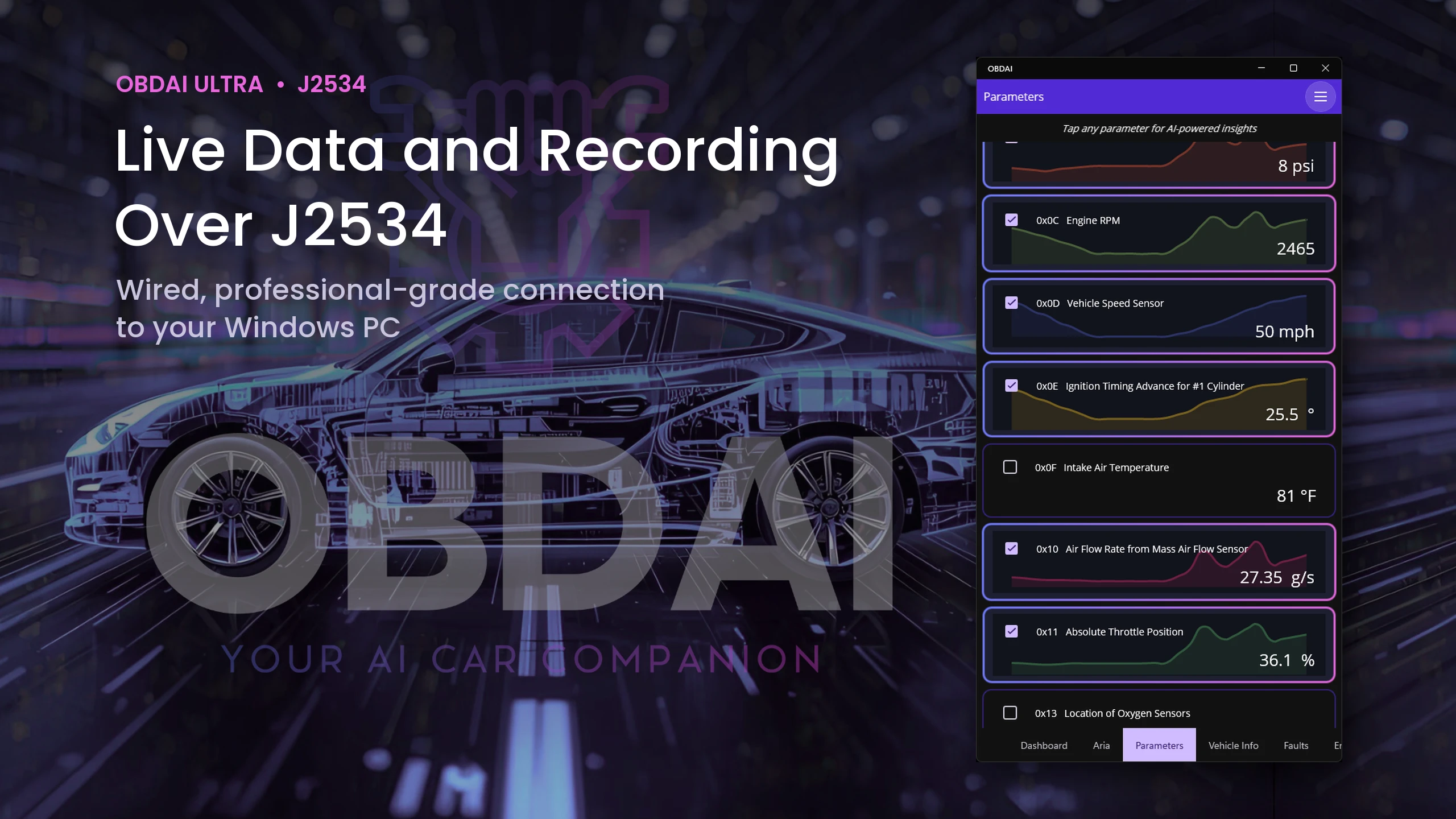The width and height of the screenshot is (1456, 819).
Task: Click the 0x0F PID code
Action: click(x=1045, y=468)
